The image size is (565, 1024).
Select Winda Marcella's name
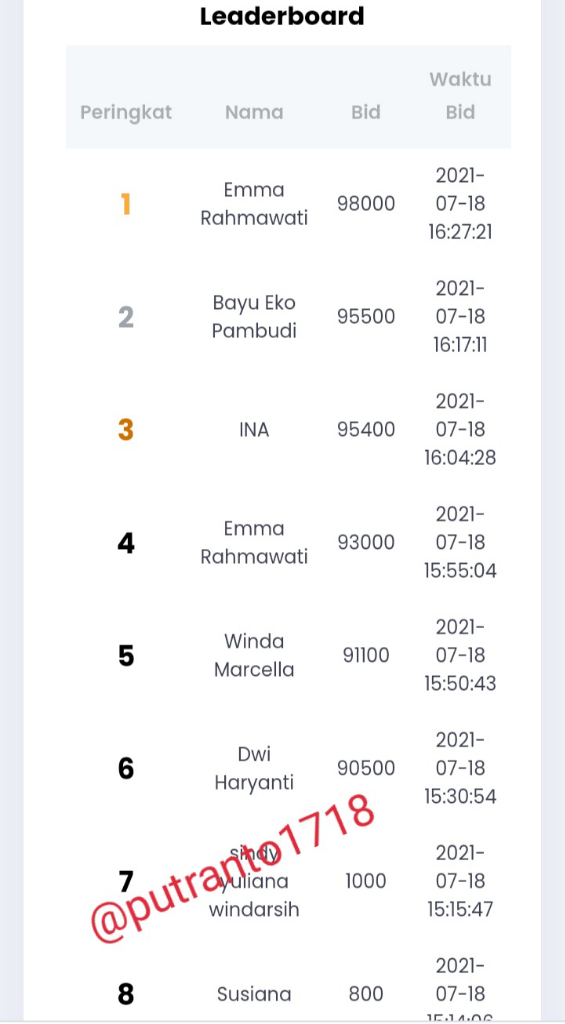pos(254,656)
